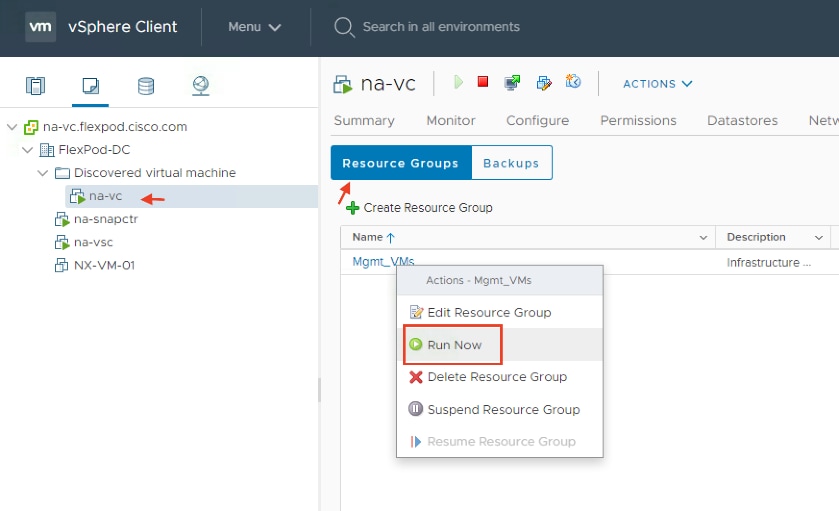Click the vCenter icon beside na-vc.flexpod.cisco.com
Image resolution: width=839 pixels, height=511 pixels.
(x=31, y=127)
